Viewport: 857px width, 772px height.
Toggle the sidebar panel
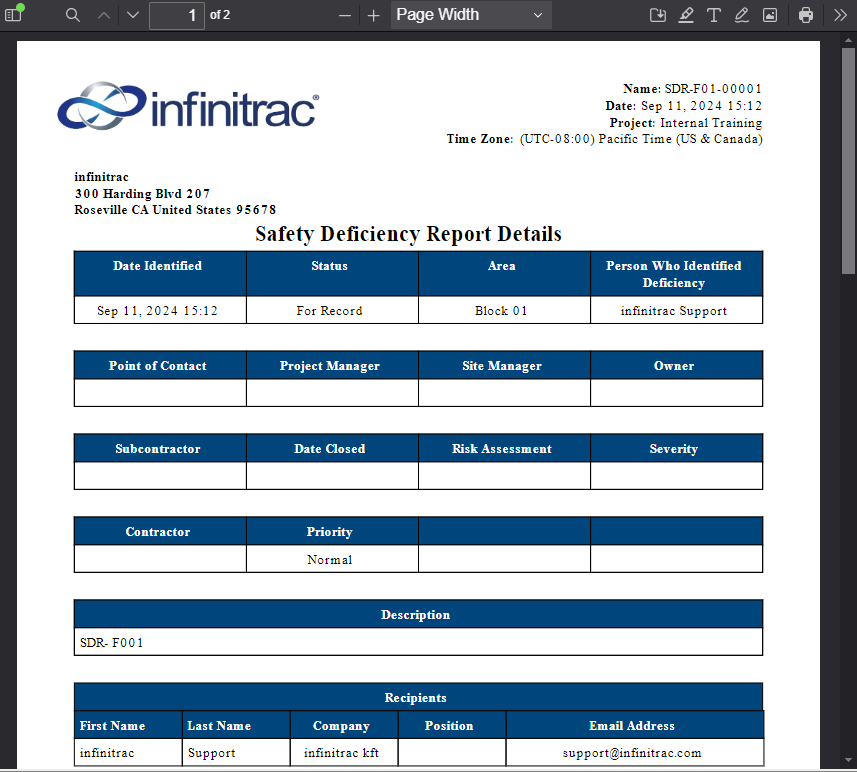tap(13, 15)
